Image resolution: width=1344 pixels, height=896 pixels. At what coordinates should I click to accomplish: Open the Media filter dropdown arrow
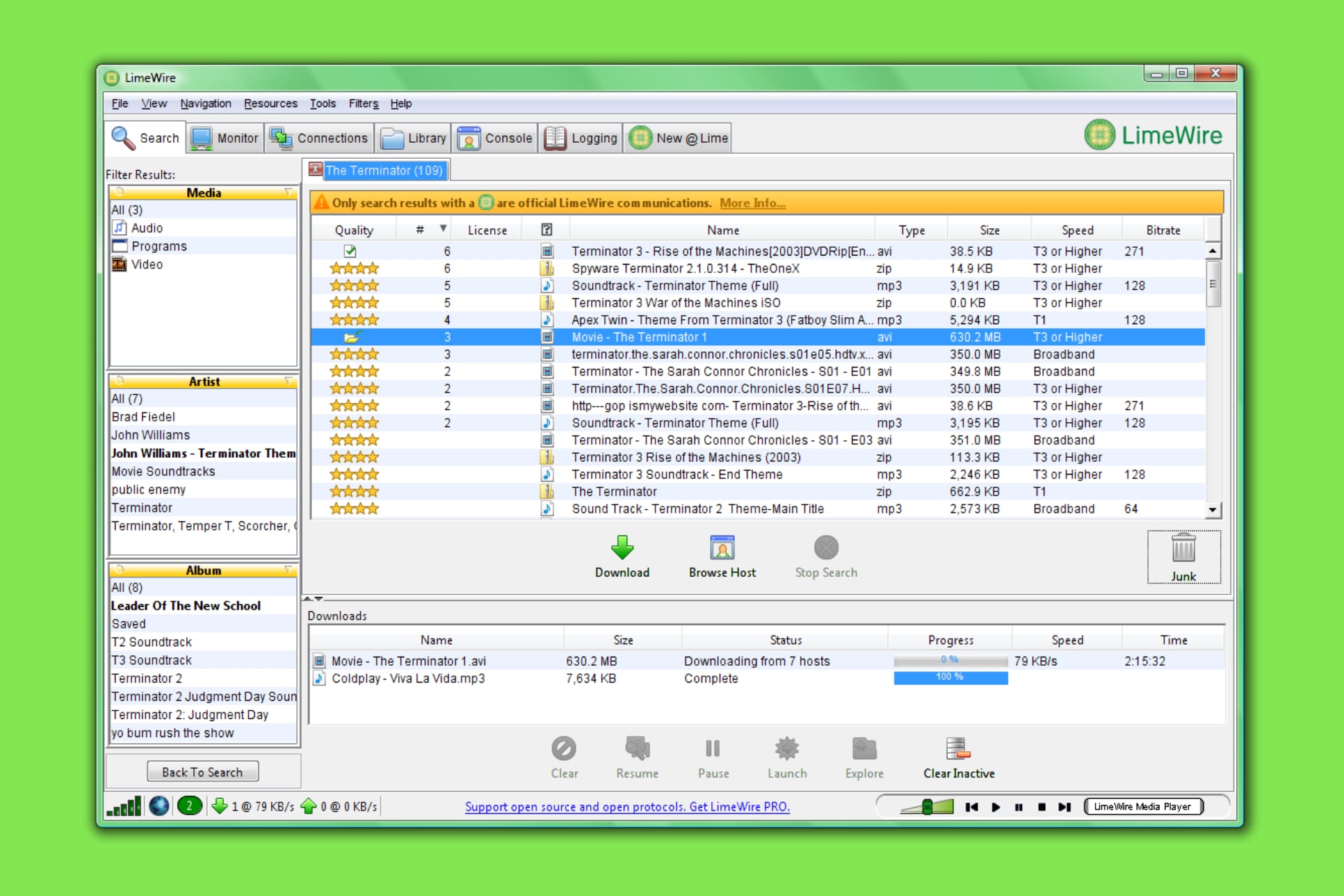289,192
